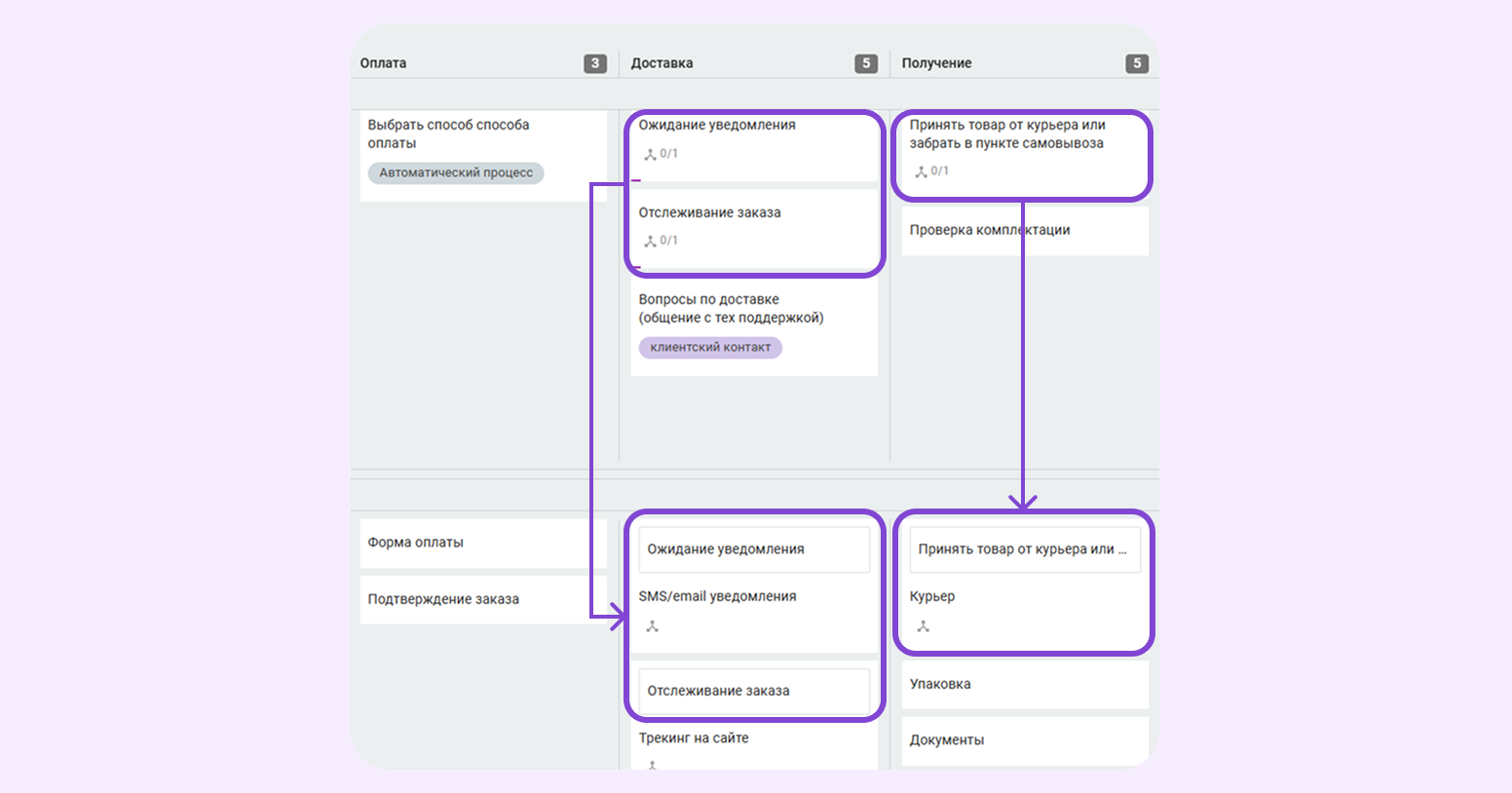Click the subtask icon on Ожидание уведомления card
Image resolution: width=1512 pixels, height=793 pixels.
(650, 154)
